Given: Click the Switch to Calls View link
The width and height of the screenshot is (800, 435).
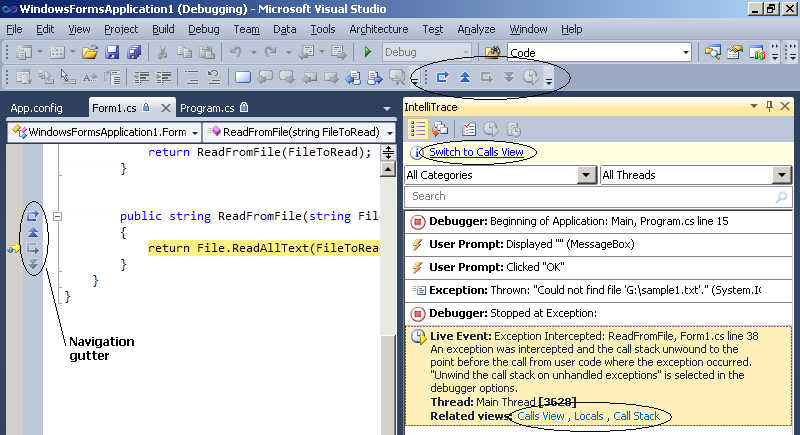Looking at the screenshot, I should (477, 152).
